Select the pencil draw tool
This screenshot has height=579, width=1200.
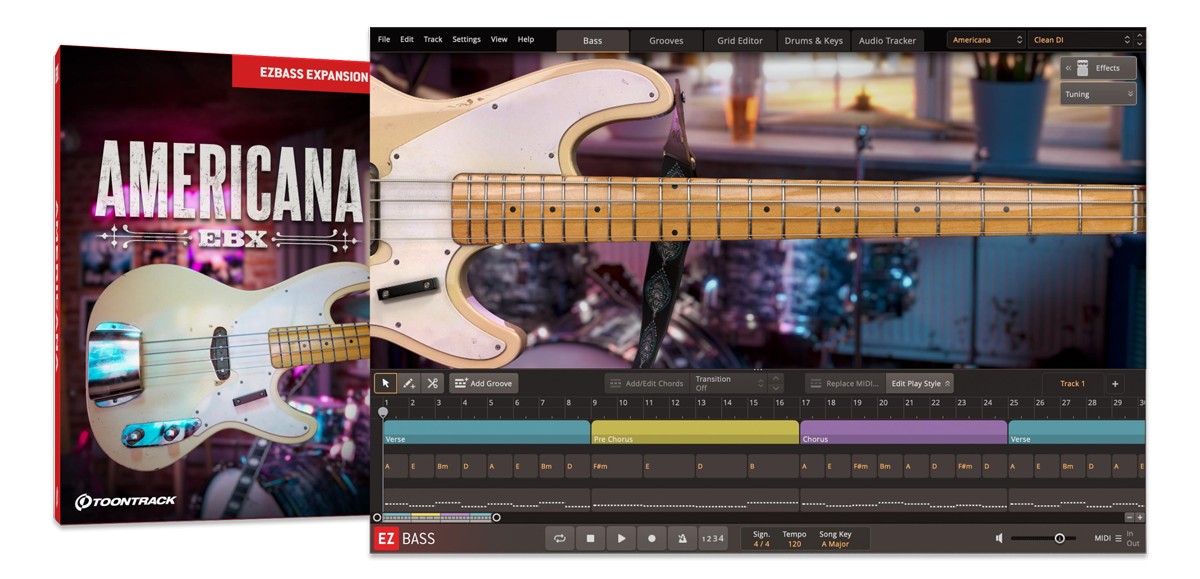[409, 383]
